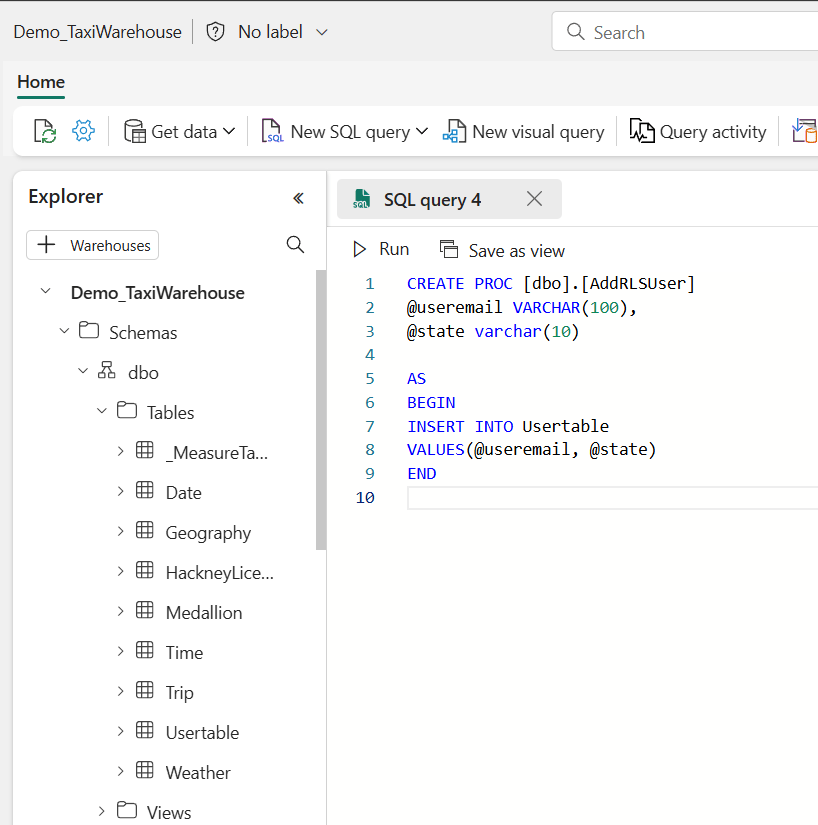Expand the Views folder
The height and width of the screenshot is (825, 818).
[x=102, y=812]
